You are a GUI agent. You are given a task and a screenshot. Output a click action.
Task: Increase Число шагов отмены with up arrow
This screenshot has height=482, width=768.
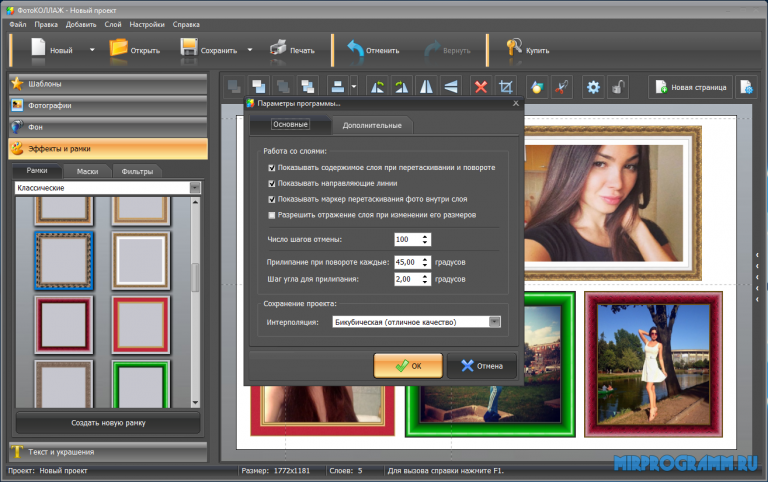click(x=425, y=236)
